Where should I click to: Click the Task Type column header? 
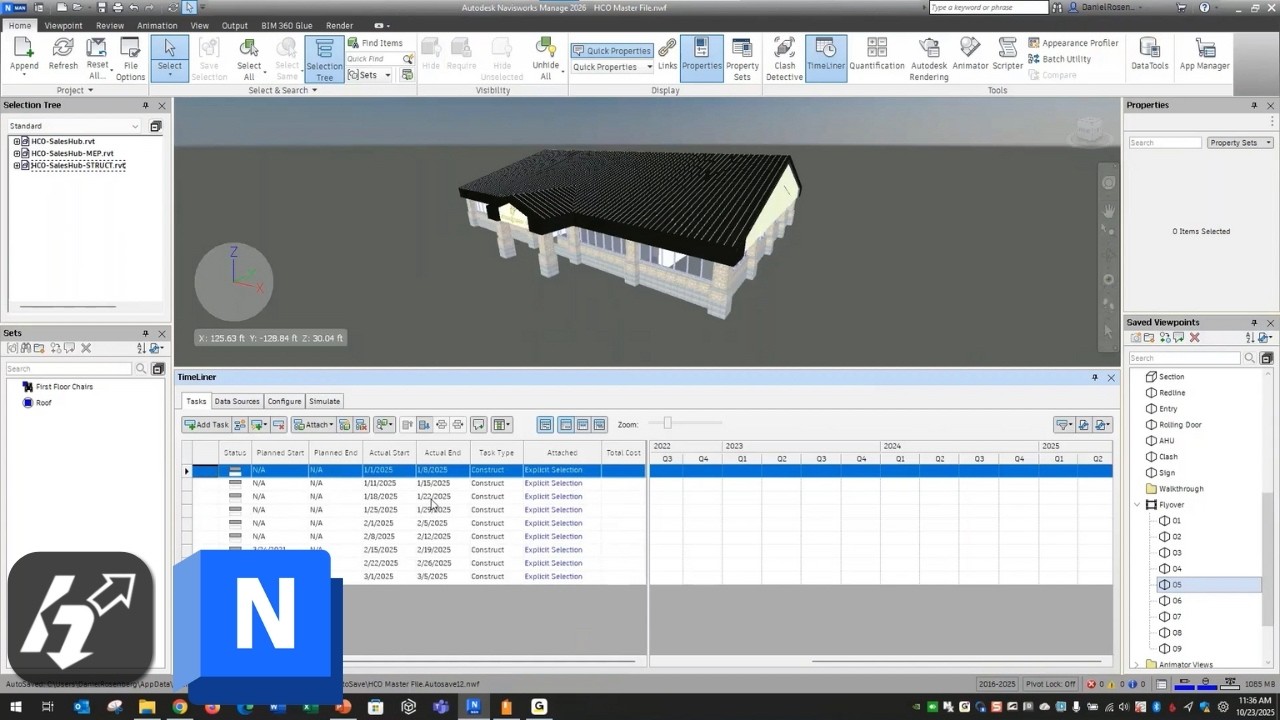pos(496,453)
